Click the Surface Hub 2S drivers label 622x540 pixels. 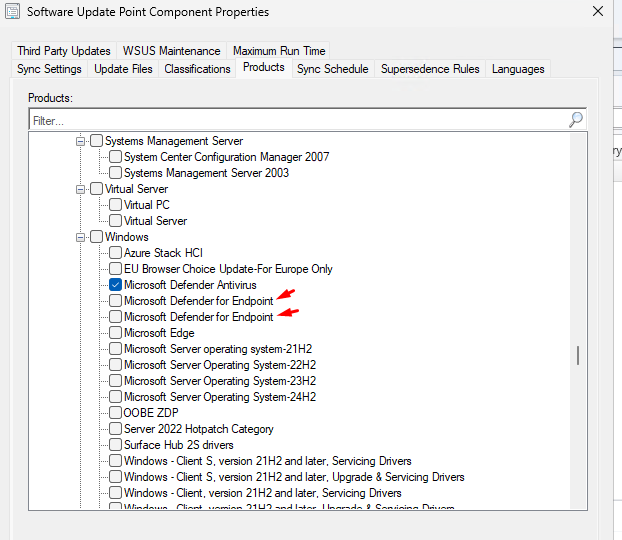pos(179,445)
